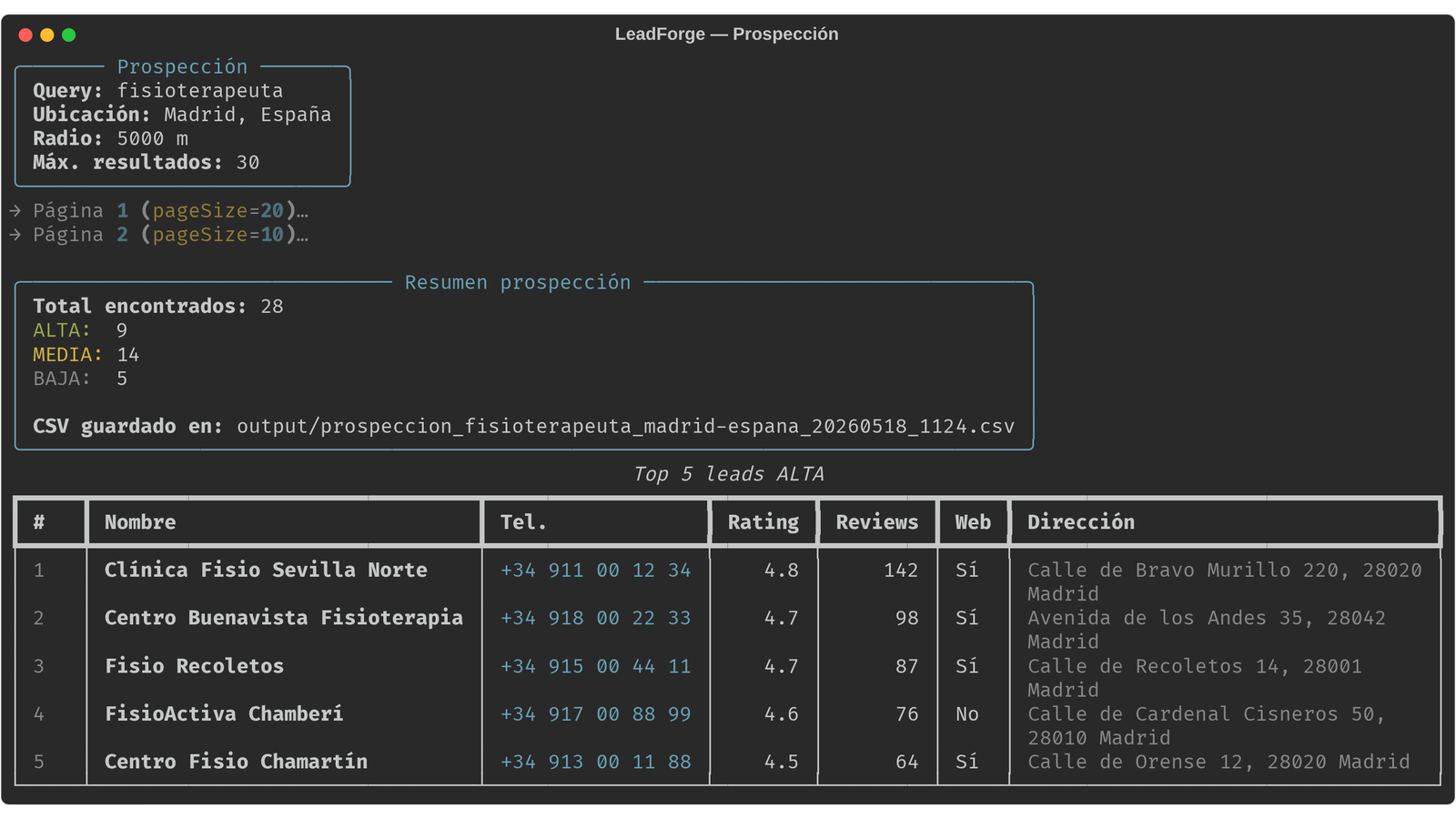Click phone number +34 913 00 11 88
Viewport: 1456px width, 819px height.
pyautogui.click(x=596, y=762)
